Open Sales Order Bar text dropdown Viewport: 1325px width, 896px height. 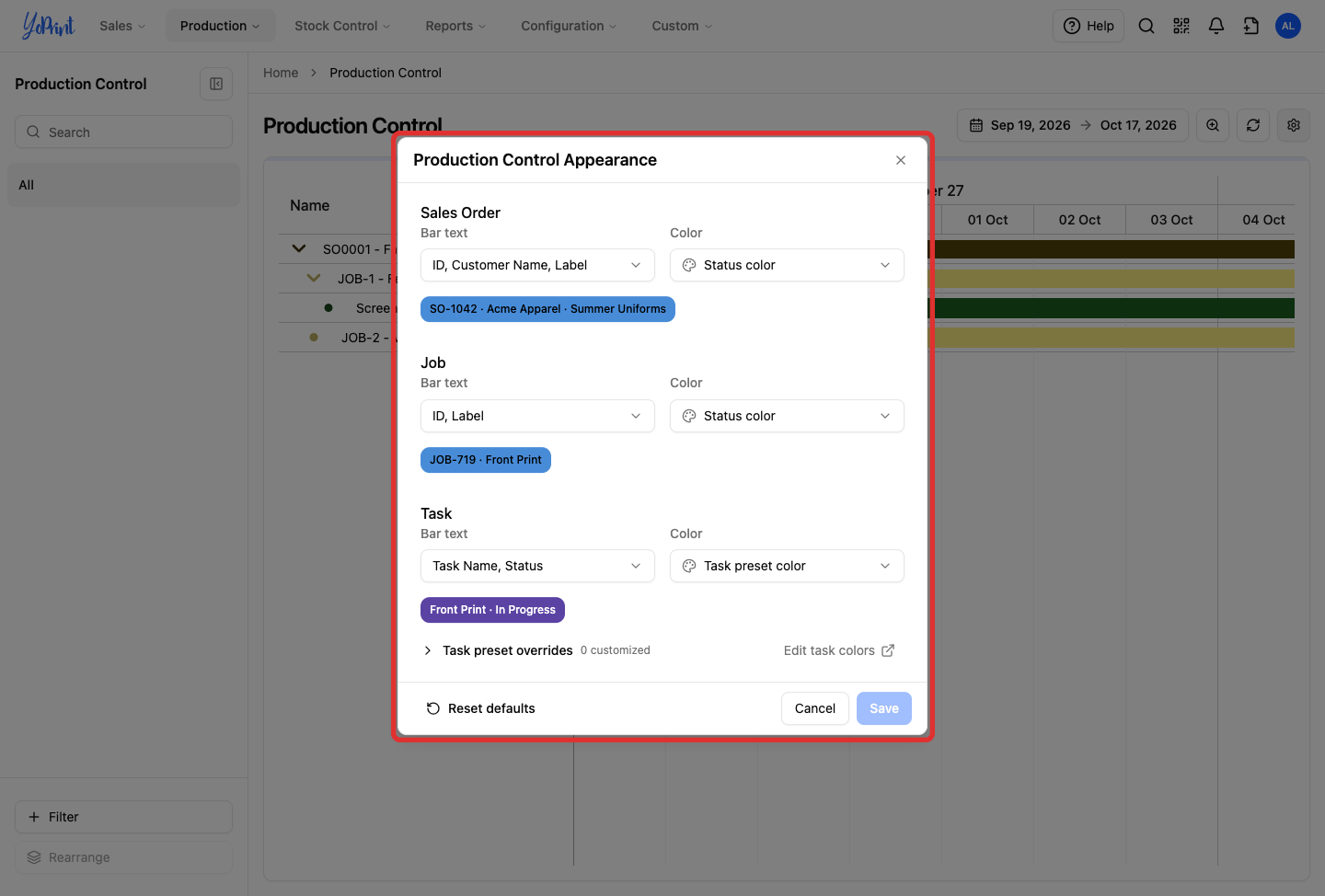coord(537,265)
